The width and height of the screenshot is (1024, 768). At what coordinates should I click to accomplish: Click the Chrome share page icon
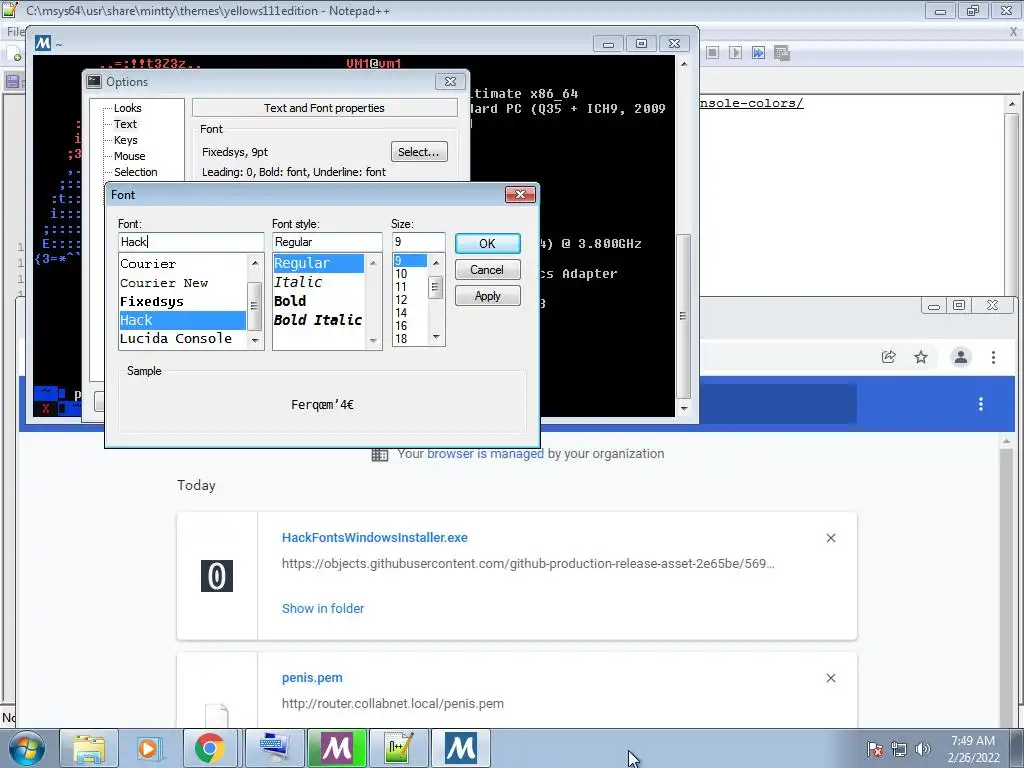888,357
